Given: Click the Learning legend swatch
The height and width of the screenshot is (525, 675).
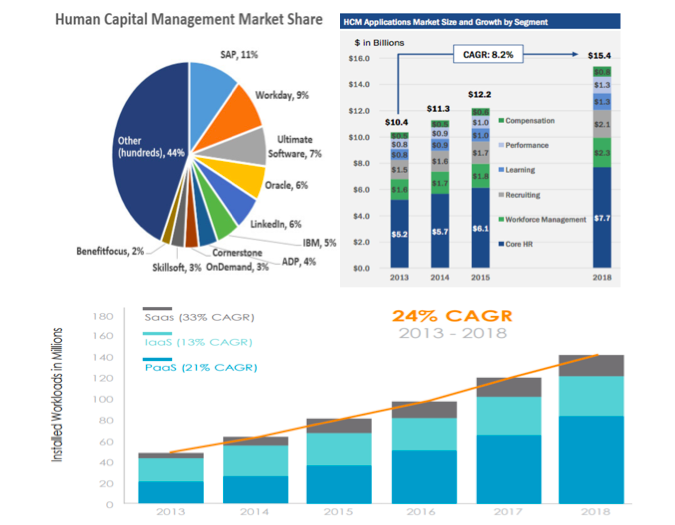Looking at the screenshot, I should 501,170.
